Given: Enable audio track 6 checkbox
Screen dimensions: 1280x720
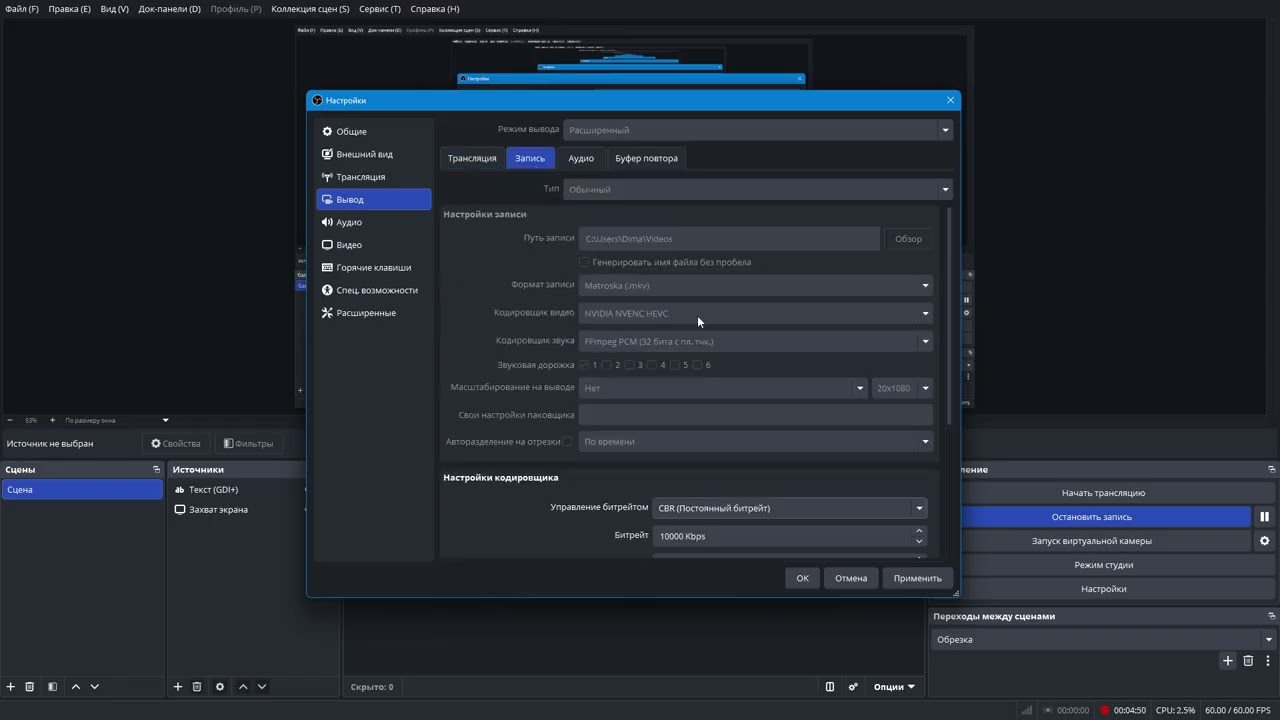Looking at the screenshot, I should coord(697,365).
